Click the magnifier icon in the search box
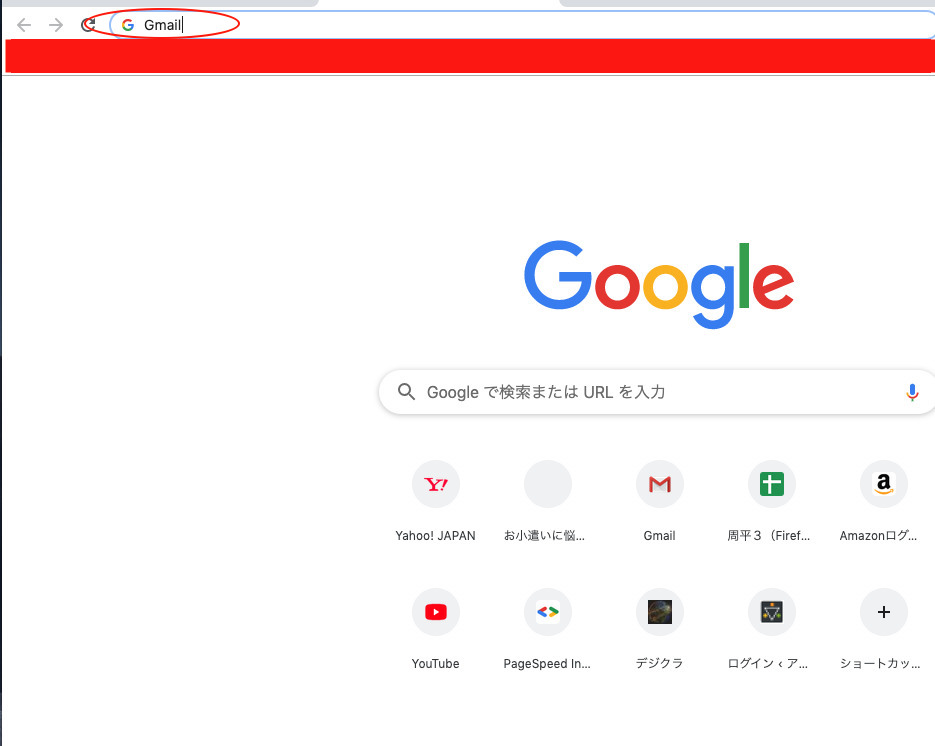This screenshot has width=935, height=746. (x=407, y=392)
